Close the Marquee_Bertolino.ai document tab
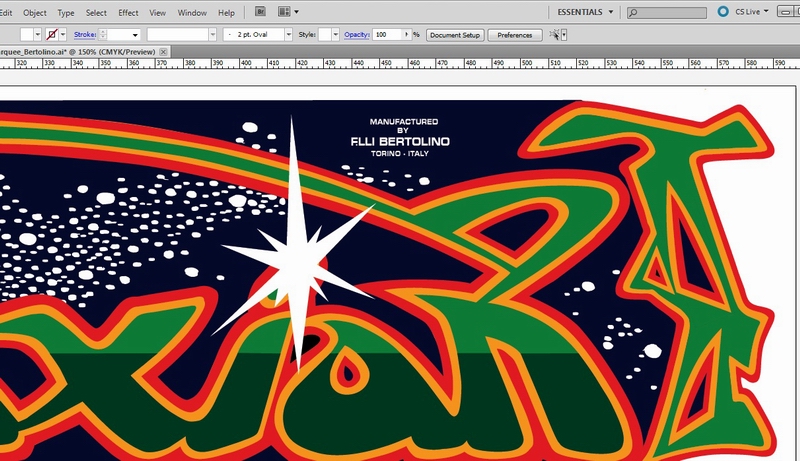The height and width of the screenshot is (461, 800). point(163,52)
